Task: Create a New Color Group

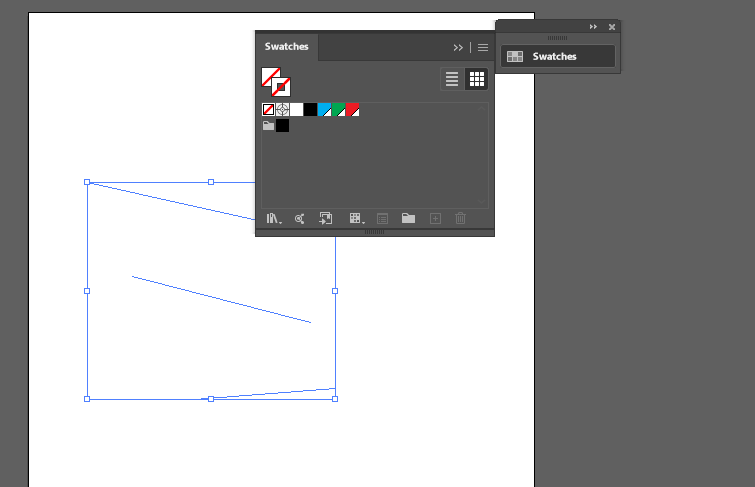Action: pyautogui.click(x=408, y=218)
